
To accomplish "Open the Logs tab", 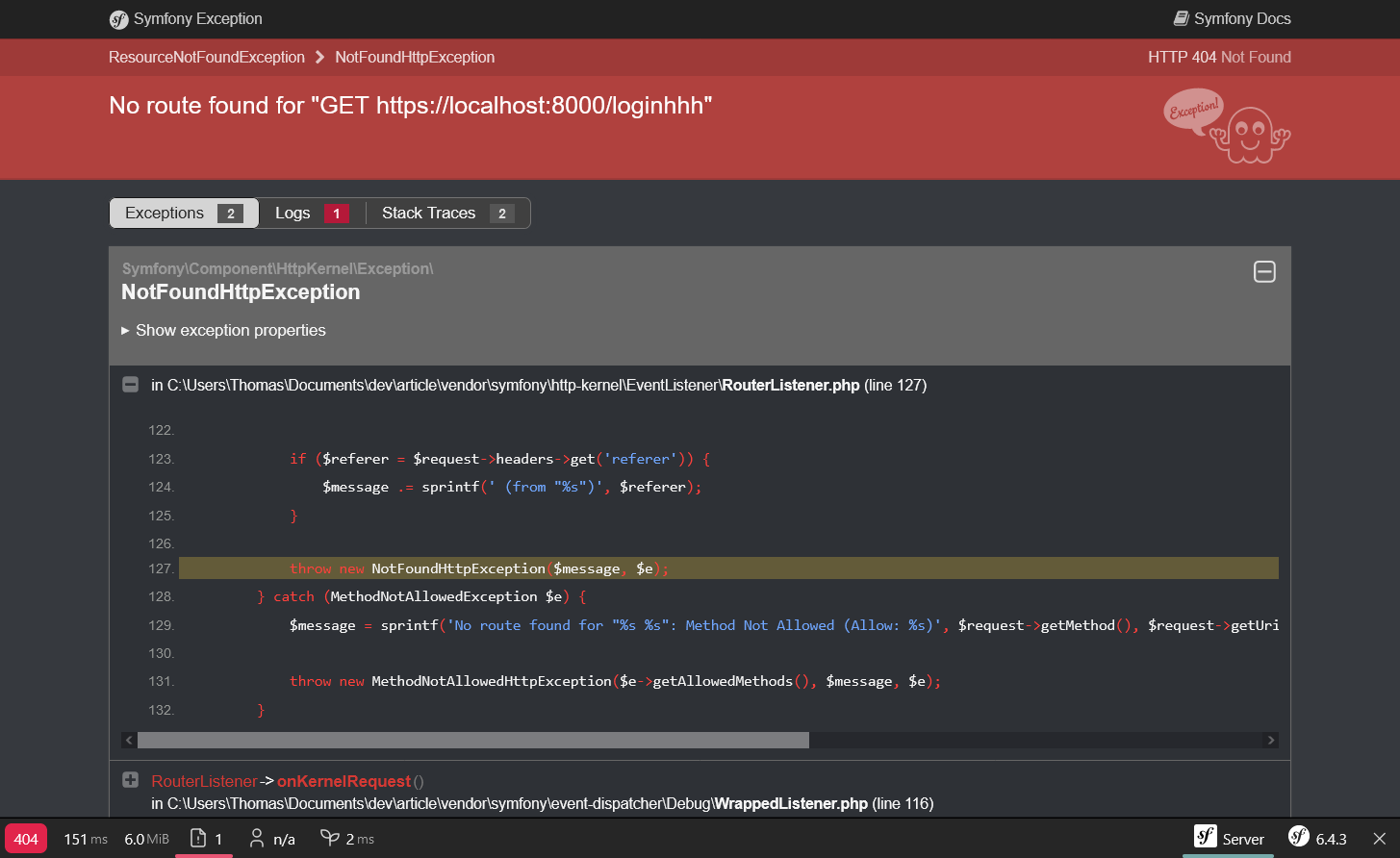I will 311,214.
